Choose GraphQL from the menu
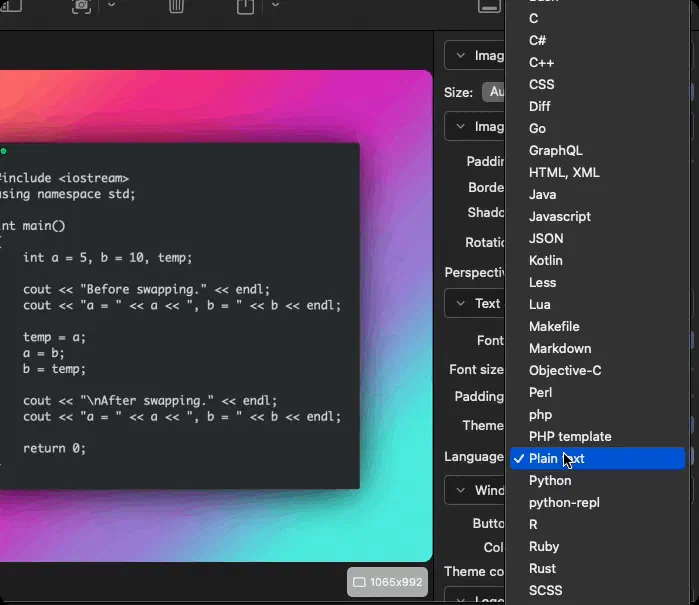 pos(597,150)
